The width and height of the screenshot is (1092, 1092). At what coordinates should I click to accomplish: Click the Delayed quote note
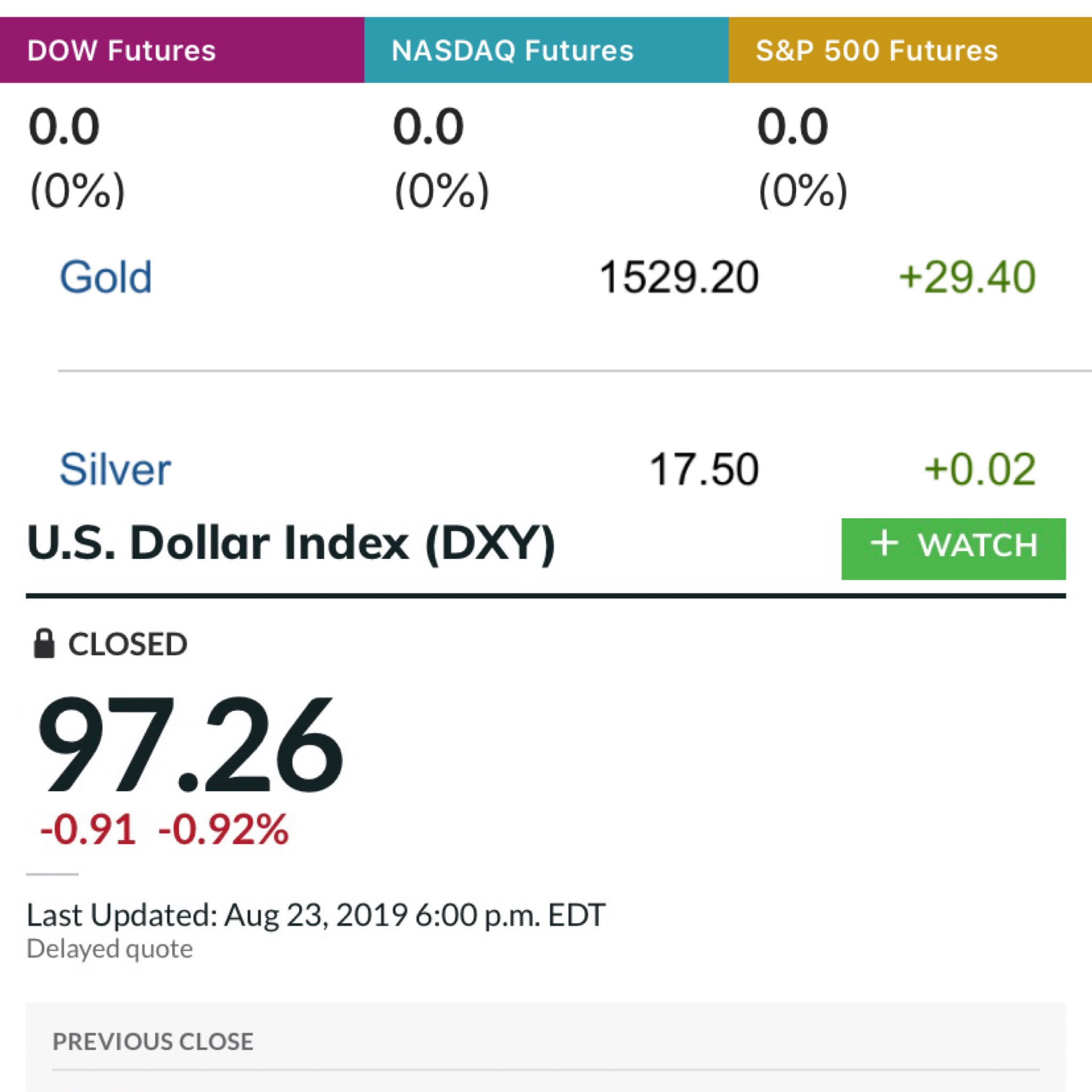click(x=110, y=949)
